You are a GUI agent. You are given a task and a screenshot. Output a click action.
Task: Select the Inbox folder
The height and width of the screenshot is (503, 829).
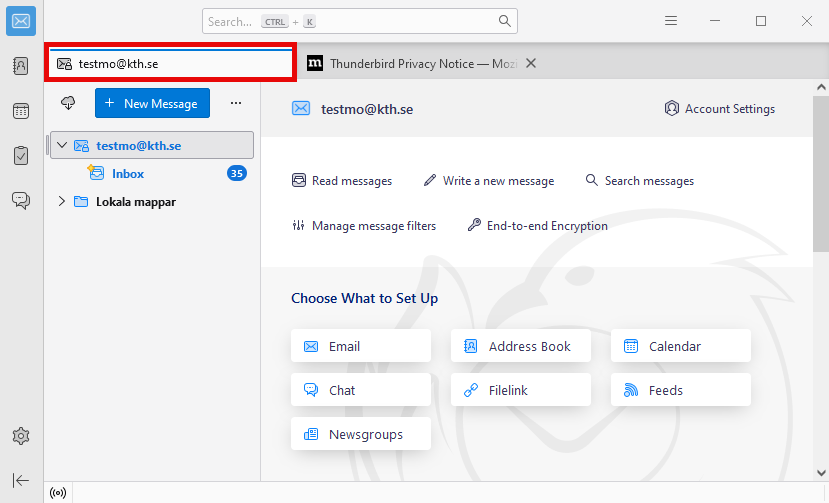128,174
